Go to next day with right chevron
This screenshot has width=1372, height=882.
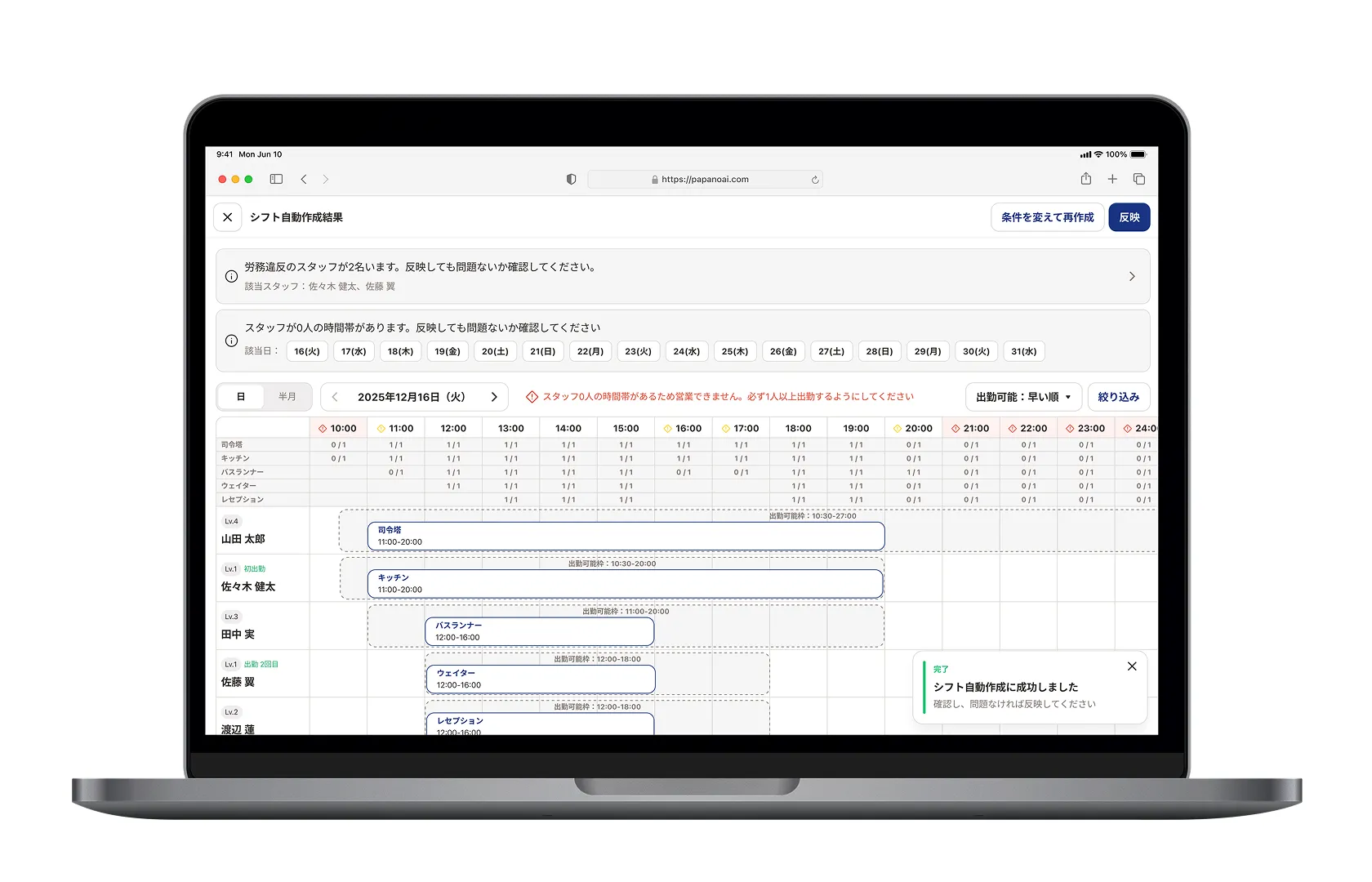tap(494, 397)
